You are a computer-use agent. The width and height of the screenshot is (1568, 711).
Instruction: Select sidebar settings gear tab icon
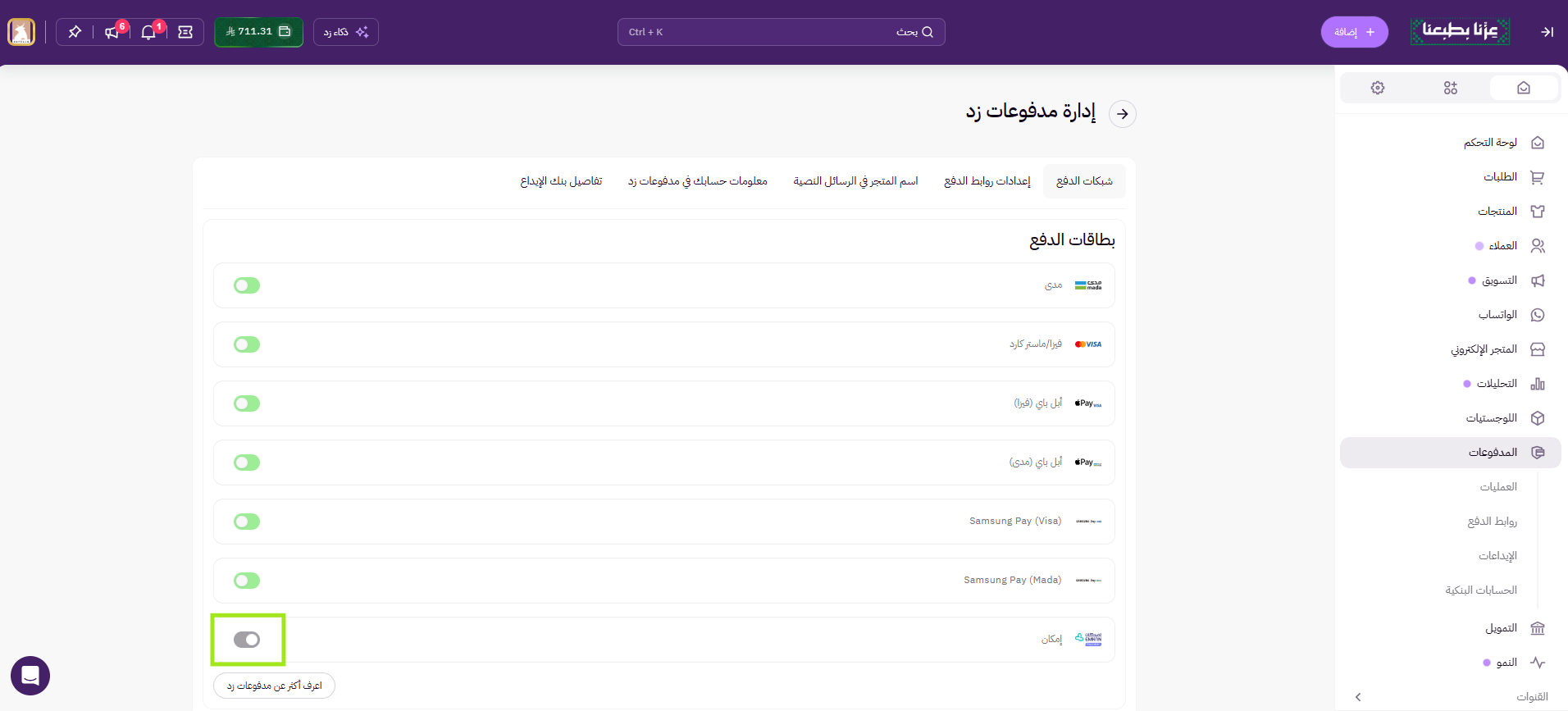[x=1377, y=88]
